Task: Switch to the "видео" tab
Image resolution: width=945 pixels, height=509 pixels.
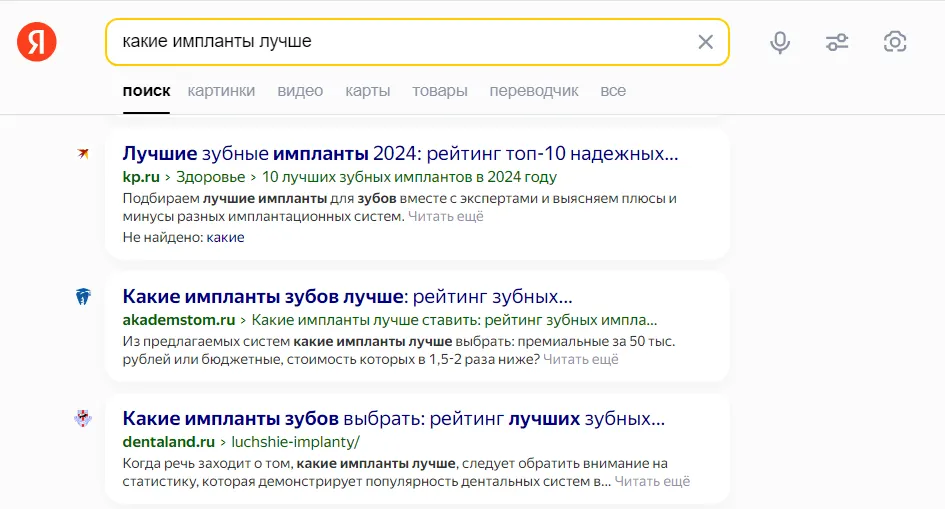Action: (x=300, y=91)
